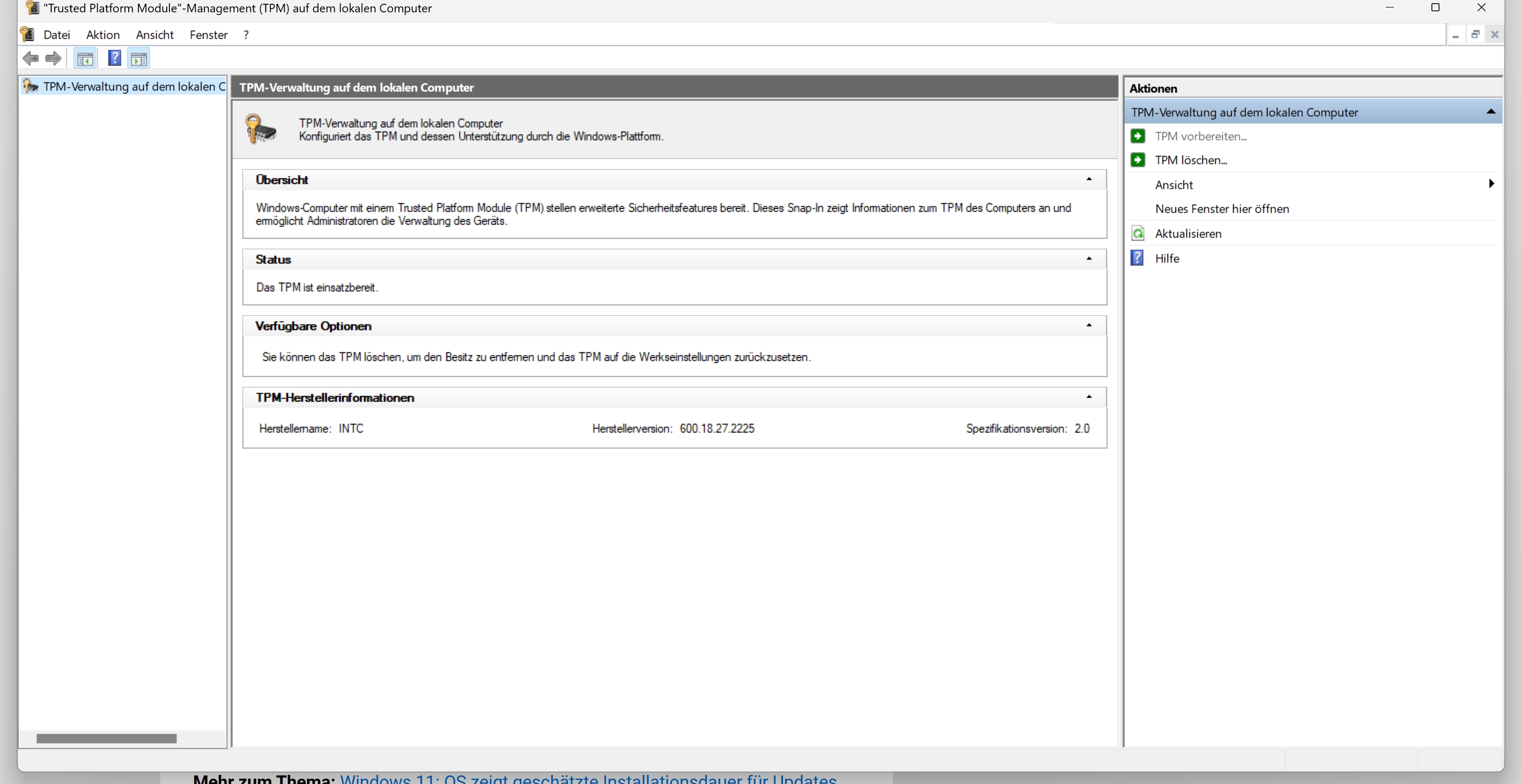Toggle the action pane toolbar icon

coord(139,59)
